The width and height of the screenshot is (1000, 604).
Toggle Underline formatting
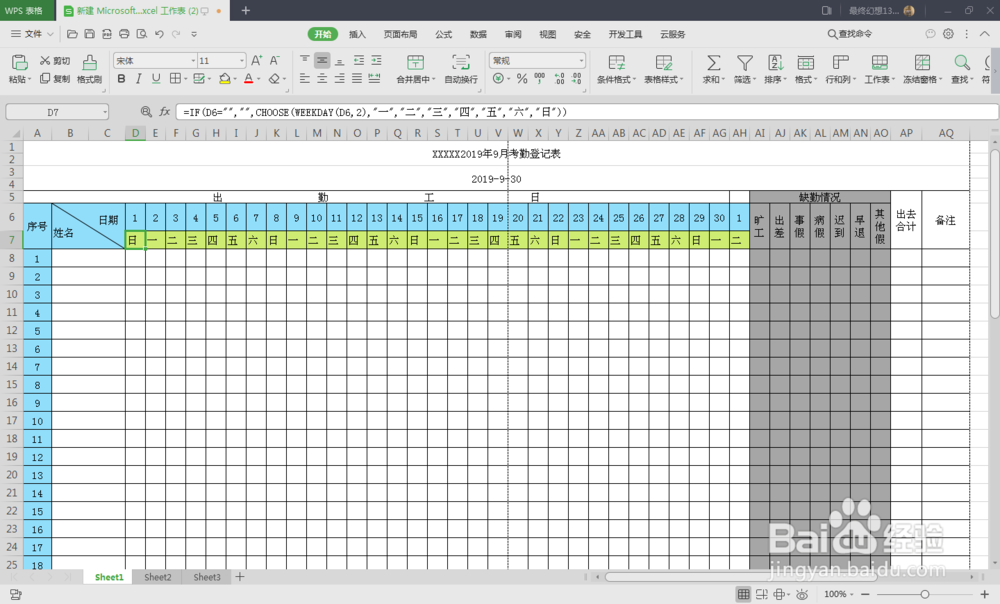(x=156, y=78)
